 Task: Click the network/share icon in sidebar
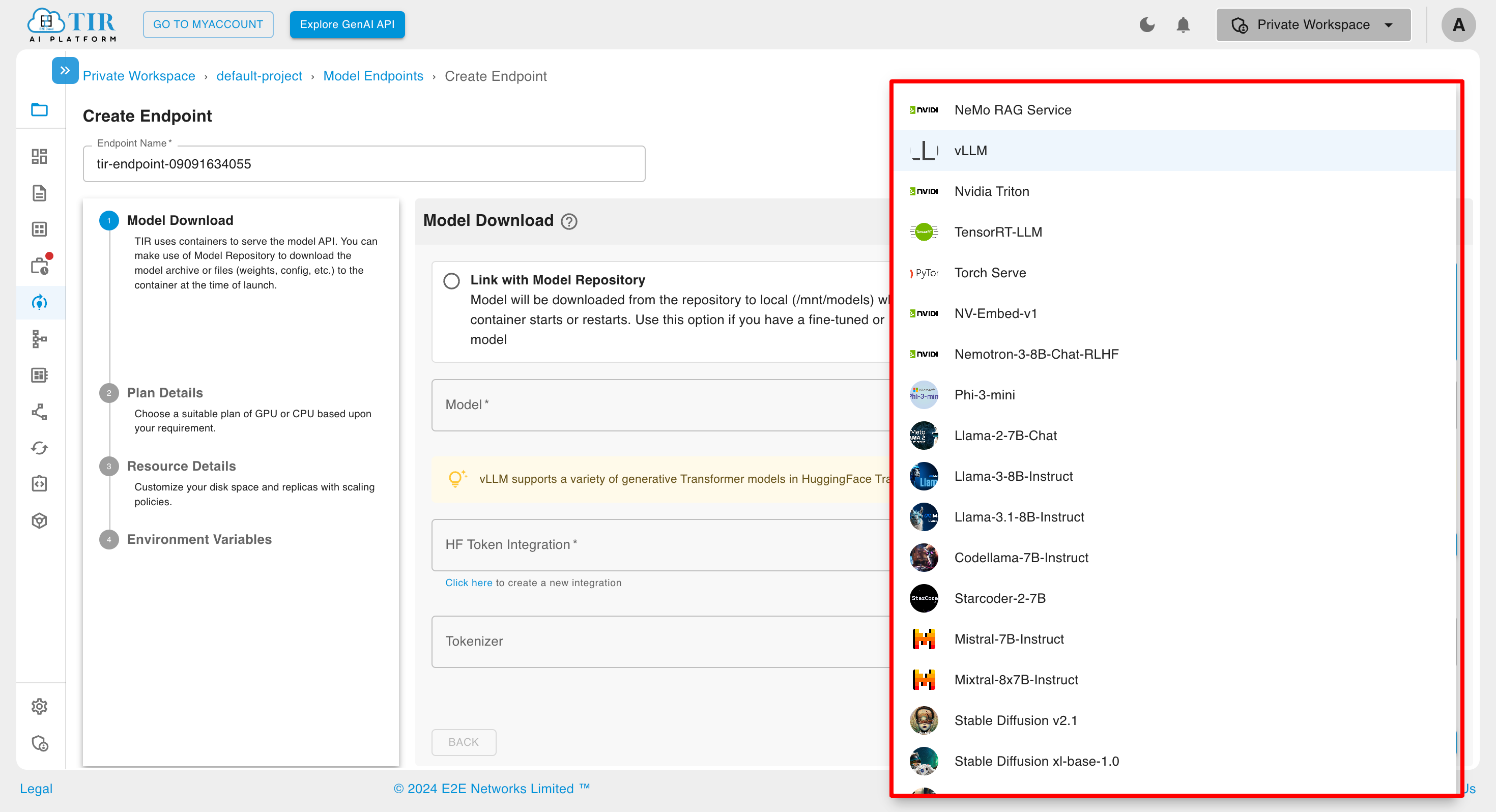tap(40, 411)
